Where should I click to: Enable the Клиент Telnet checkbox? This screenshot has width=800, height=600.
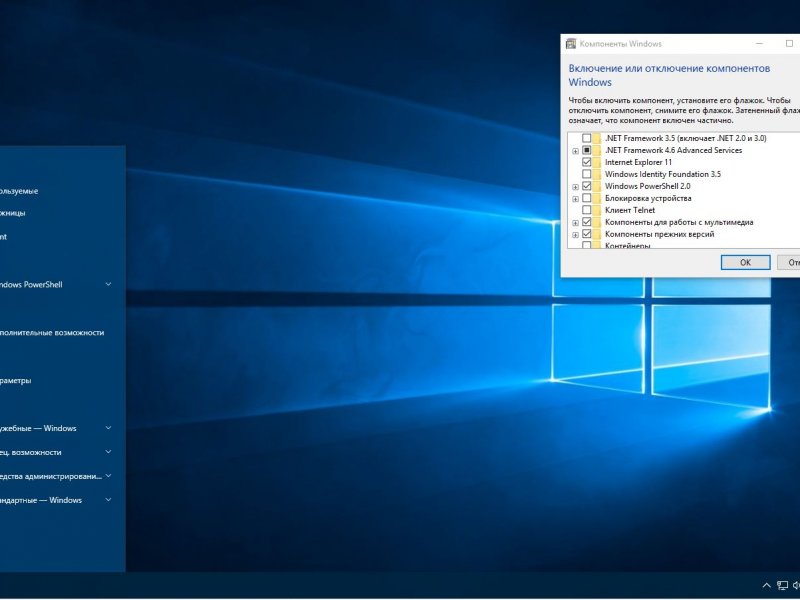click(x=587, y=210)
